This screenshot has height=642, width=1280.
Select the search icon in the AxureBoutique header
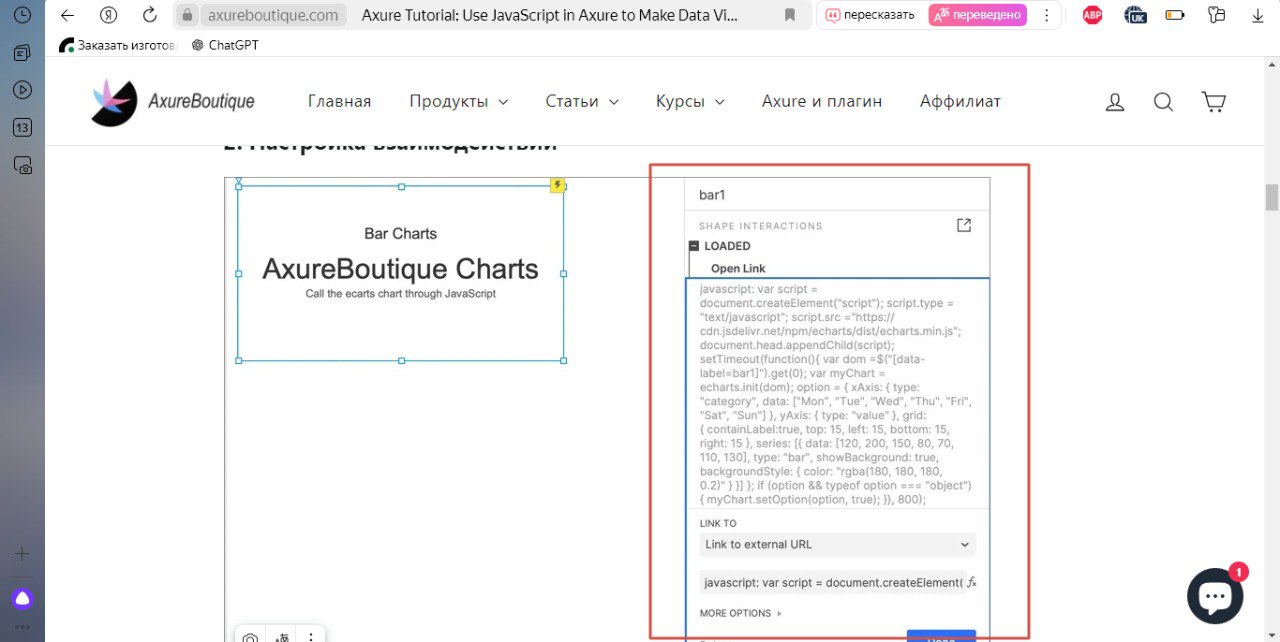1163,101
